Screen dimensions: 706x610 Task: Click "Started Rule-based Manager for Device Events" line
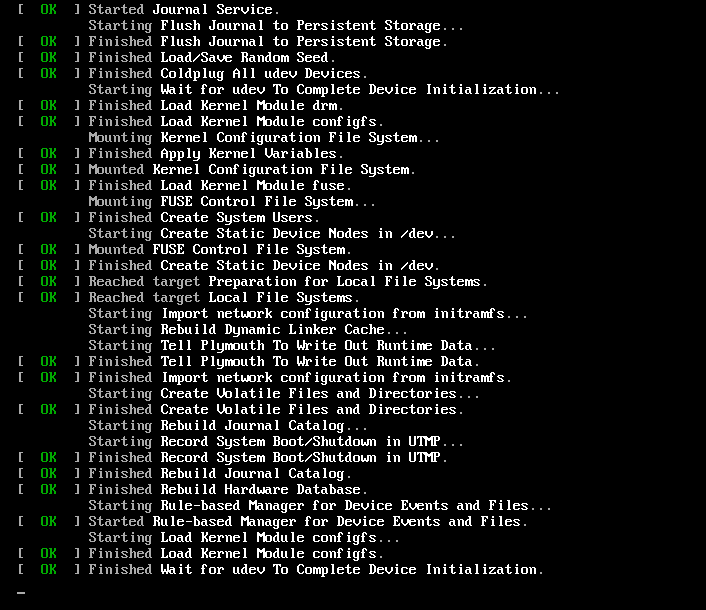[308, 521]
